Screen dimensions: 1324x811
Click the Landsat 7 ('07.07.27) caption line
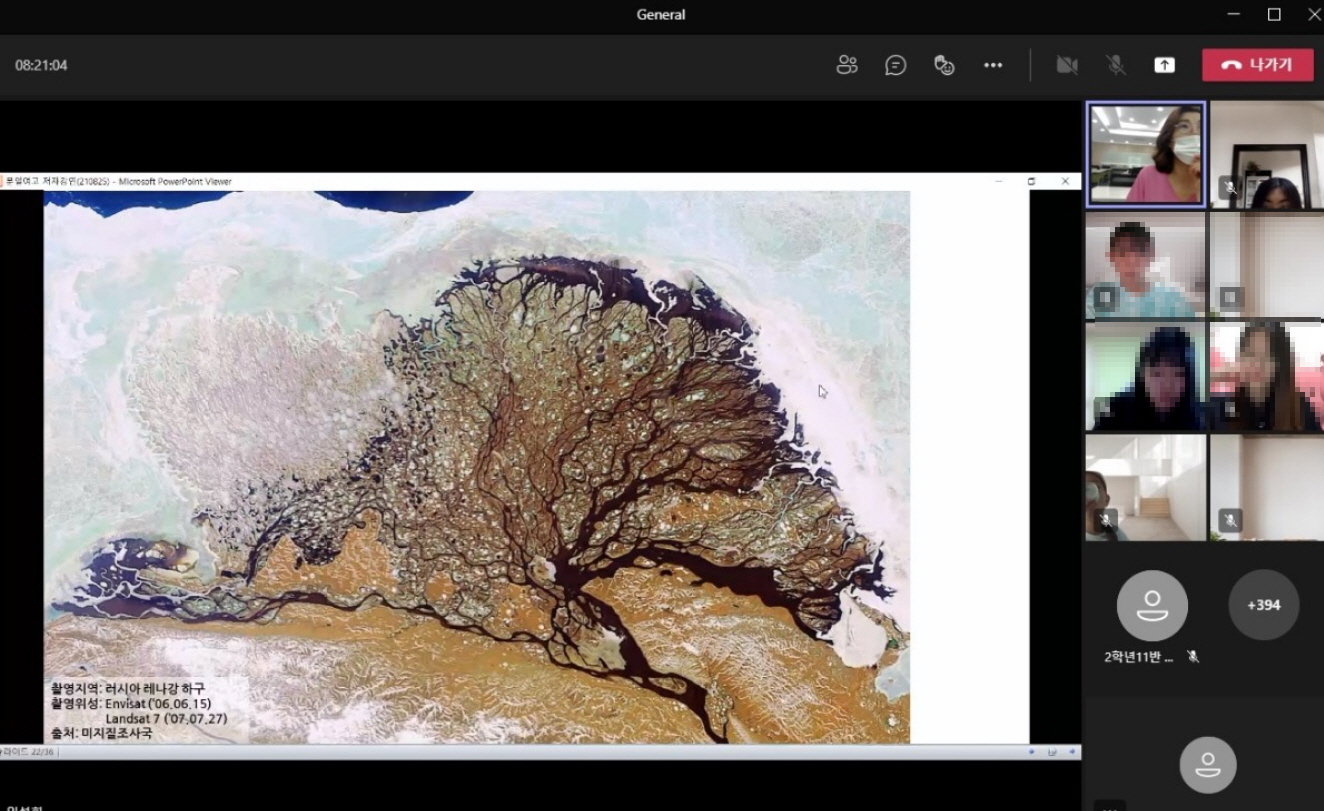point(166,718)
